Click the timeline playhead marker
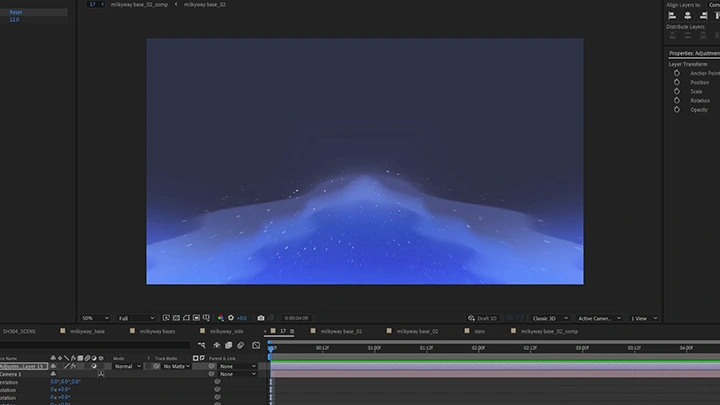 click(x=271, y=348)
